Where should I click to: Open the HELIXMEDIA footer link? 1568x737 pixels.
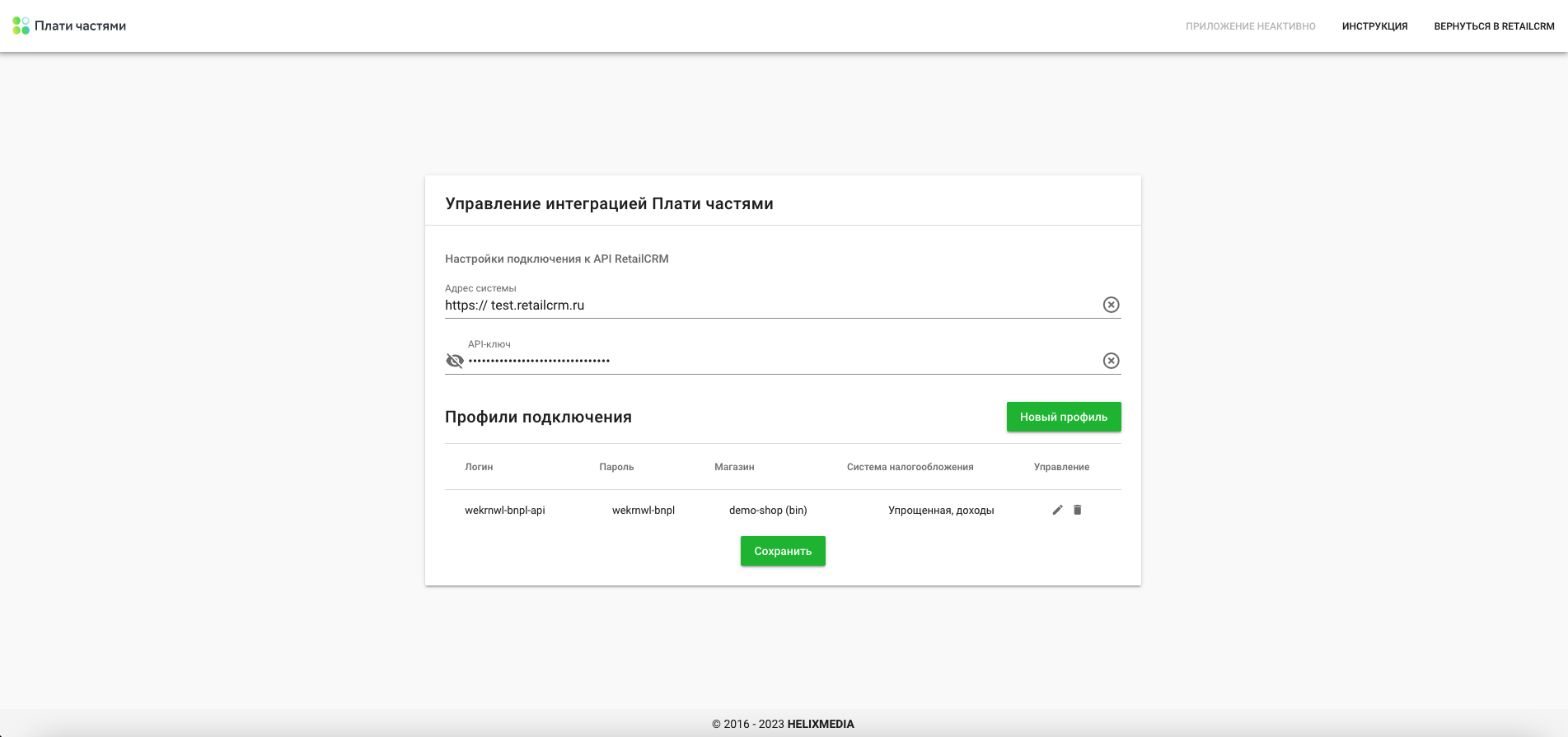(x=821, y=725)
